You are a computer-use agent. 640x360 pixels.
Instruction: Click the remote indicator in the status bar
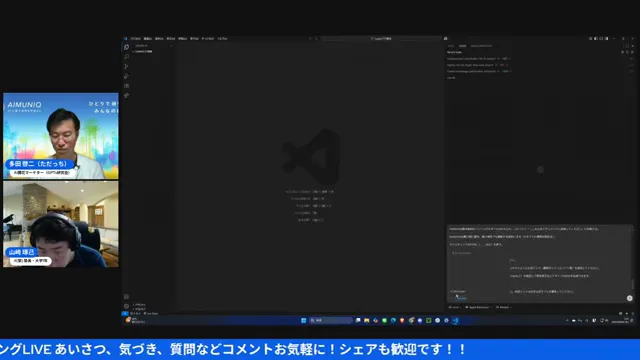(125, 313)
